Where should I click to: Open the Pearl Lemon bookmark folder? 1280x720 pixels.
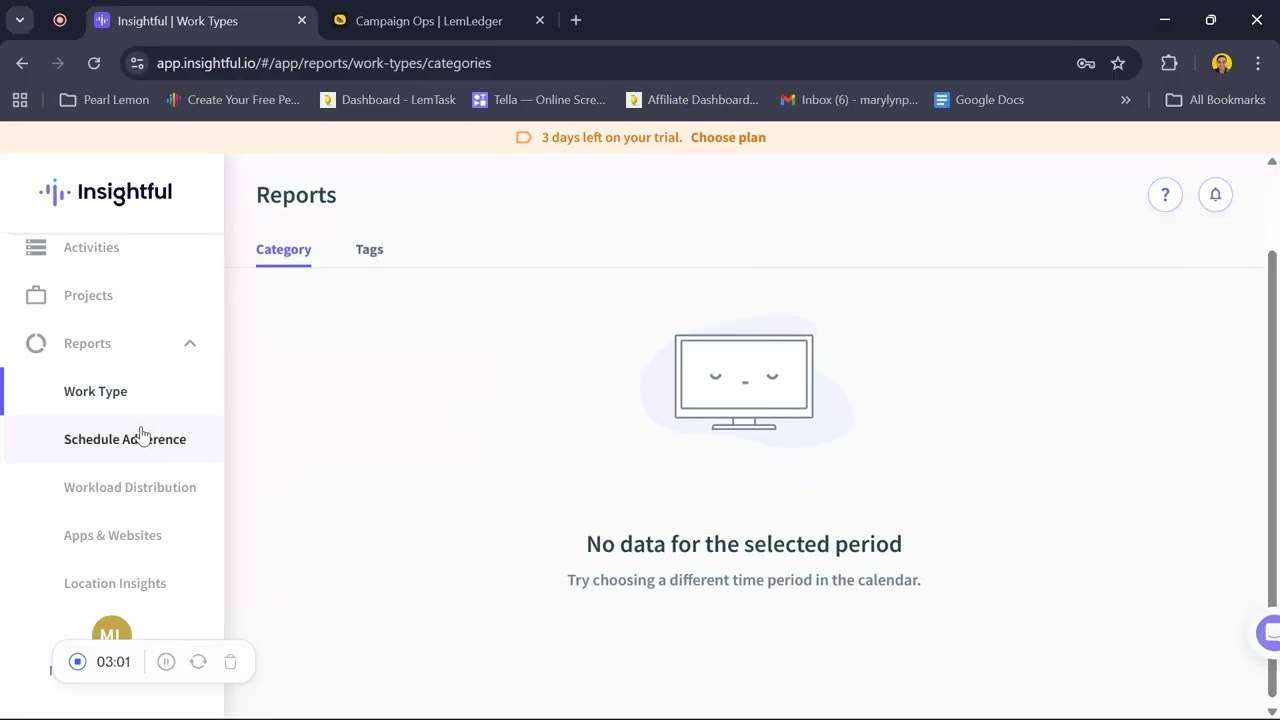(x=104, y=100)
